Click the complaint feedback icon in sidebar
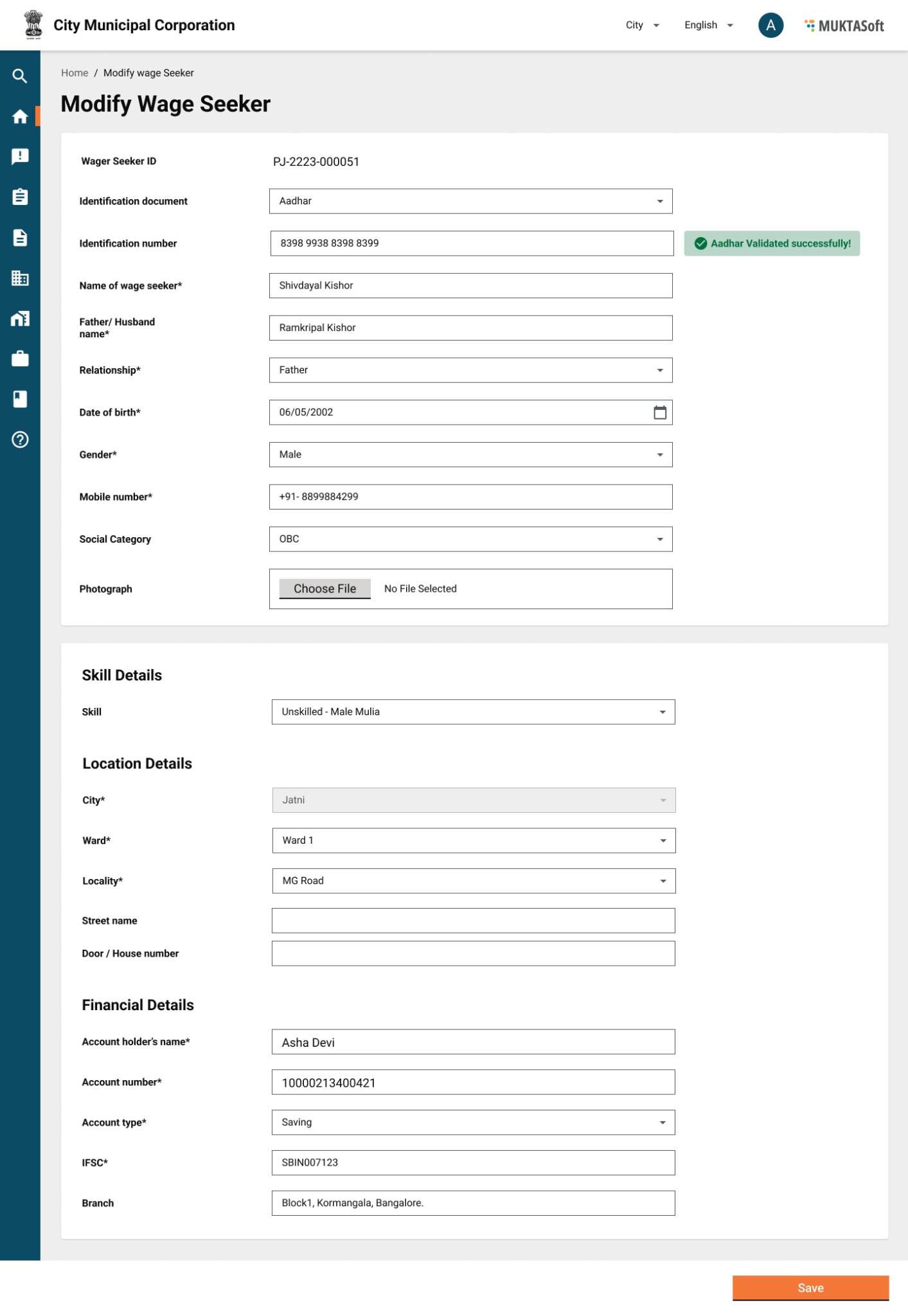 20,157
